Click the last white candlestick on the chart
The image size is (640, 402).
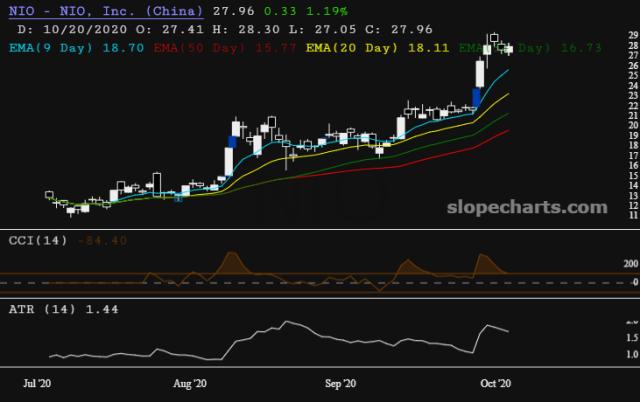509,49
